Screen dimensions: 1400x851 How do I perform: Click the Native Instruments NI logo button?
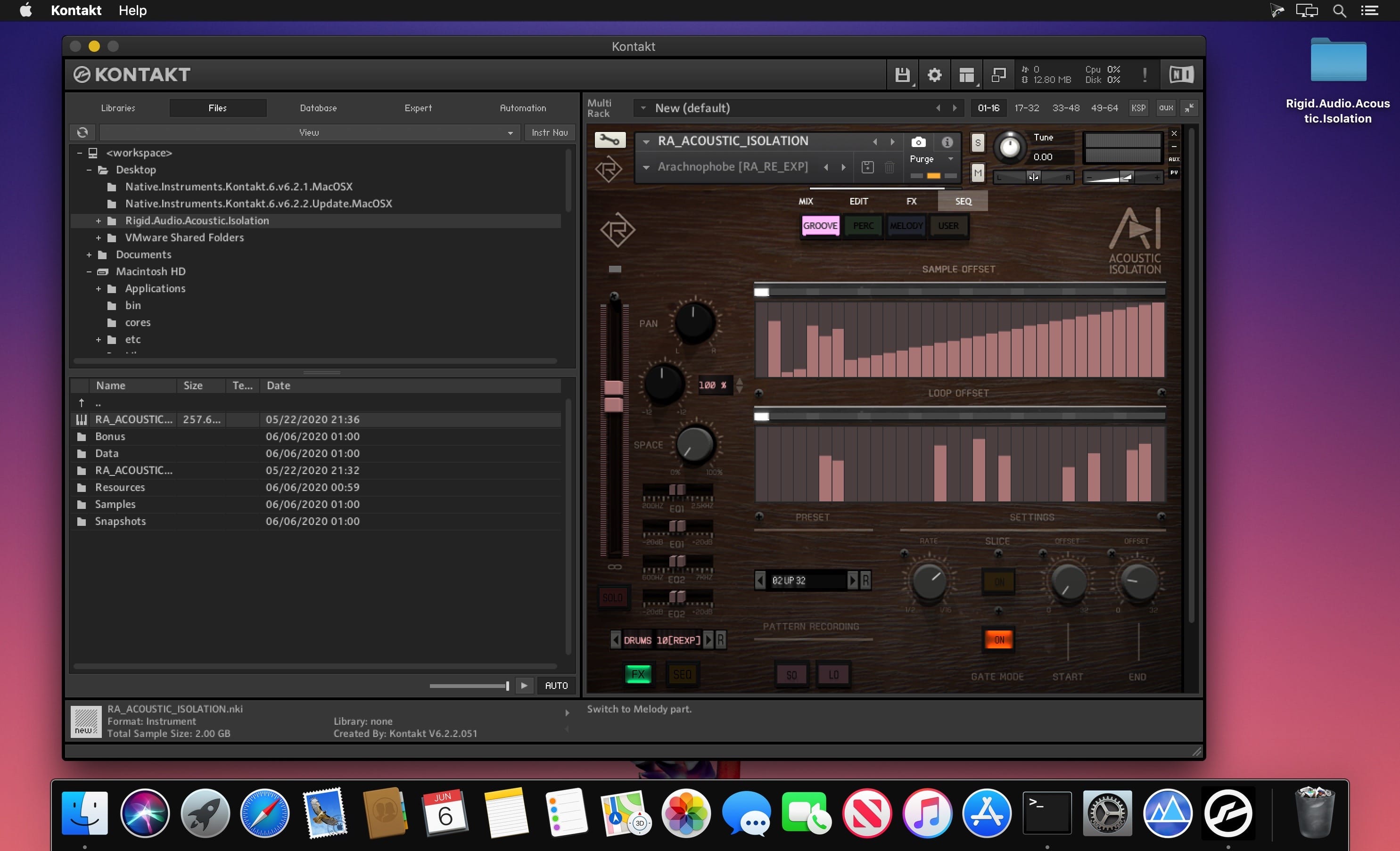click(x=1181, y=74)
